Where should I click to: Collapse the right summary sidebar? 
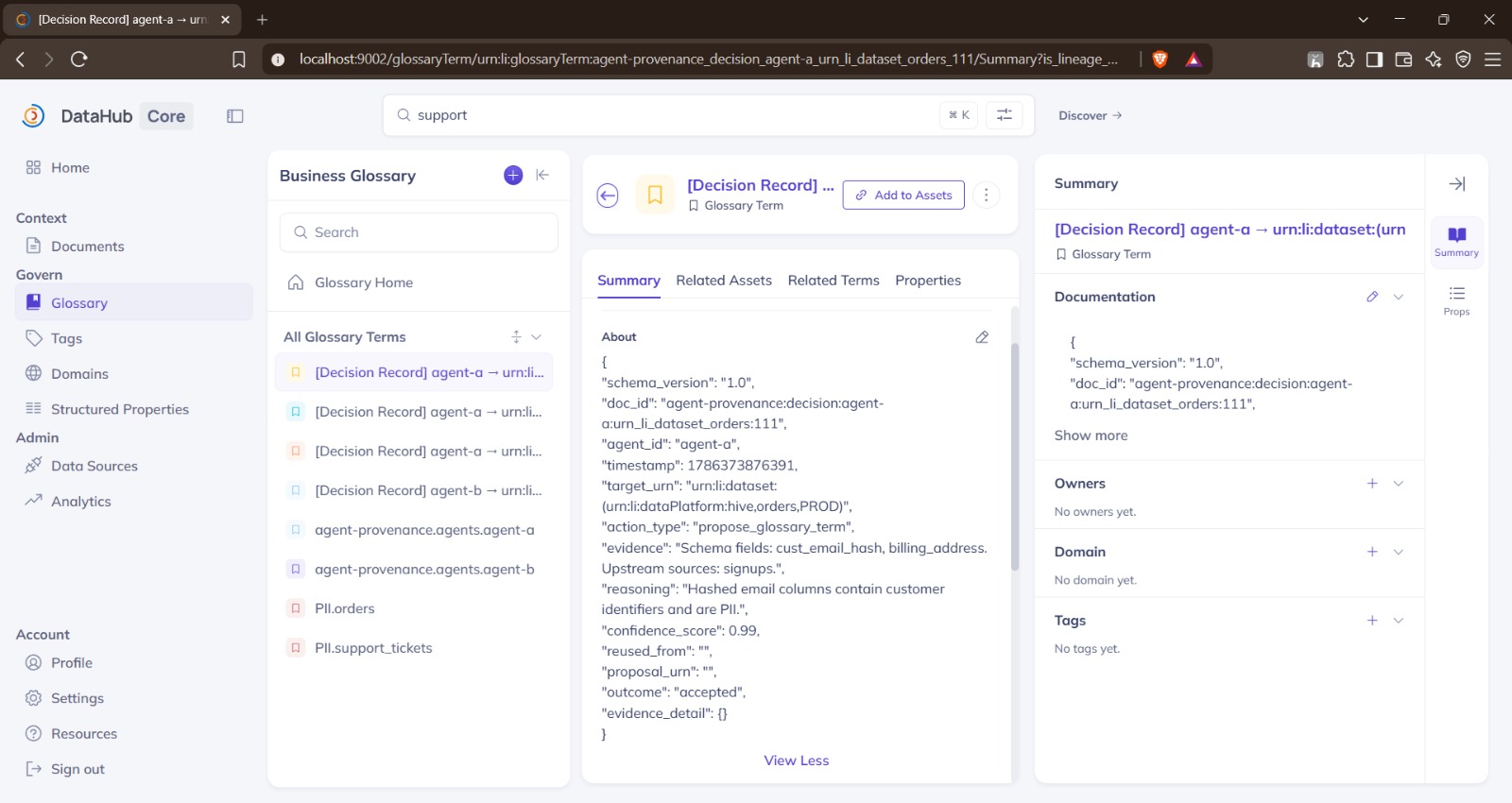click(1457, 183)
